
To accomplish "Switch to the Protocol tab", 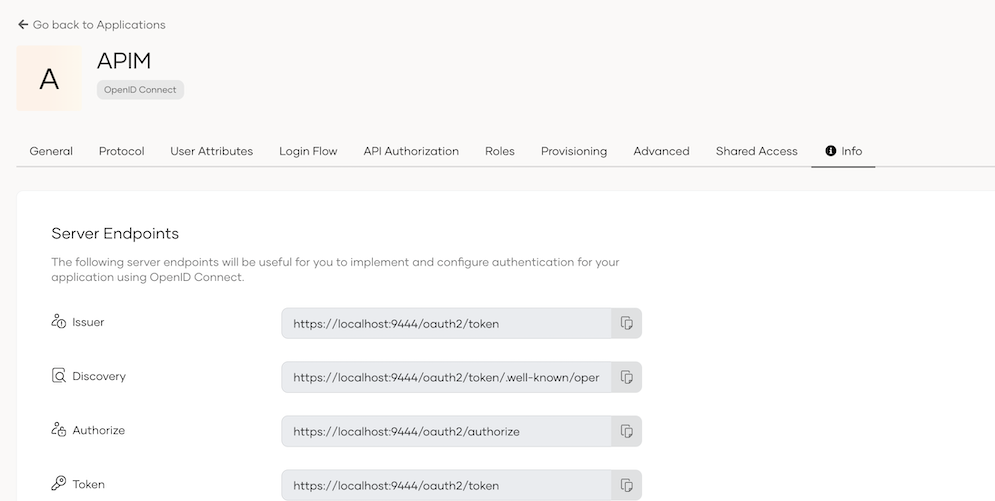I will point(121,151).
